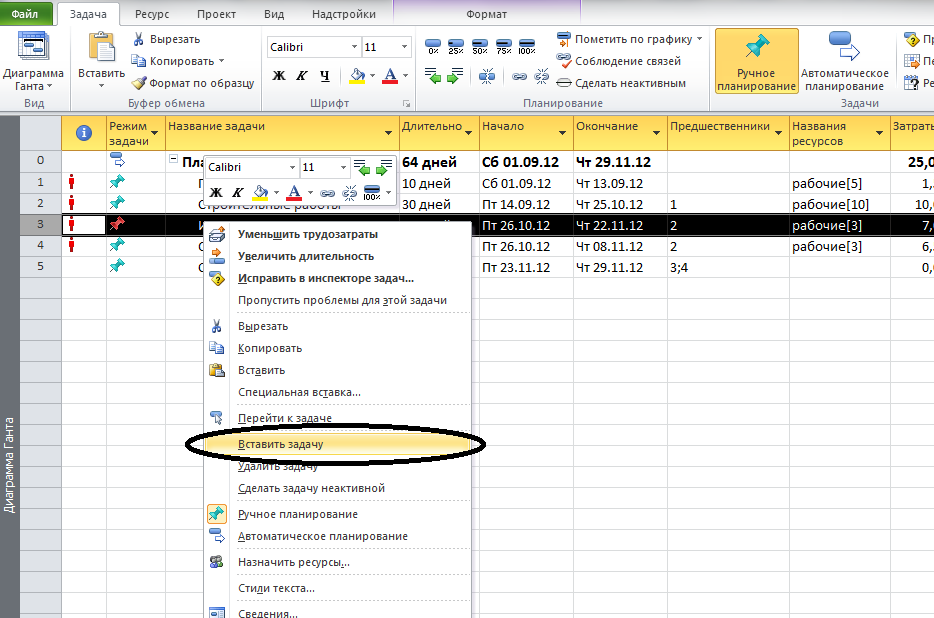Click the unlink tasks icon on mini toolbar
Image resolution: width=934 pixels, height=618 pixels.
click(x=350, y=192)
